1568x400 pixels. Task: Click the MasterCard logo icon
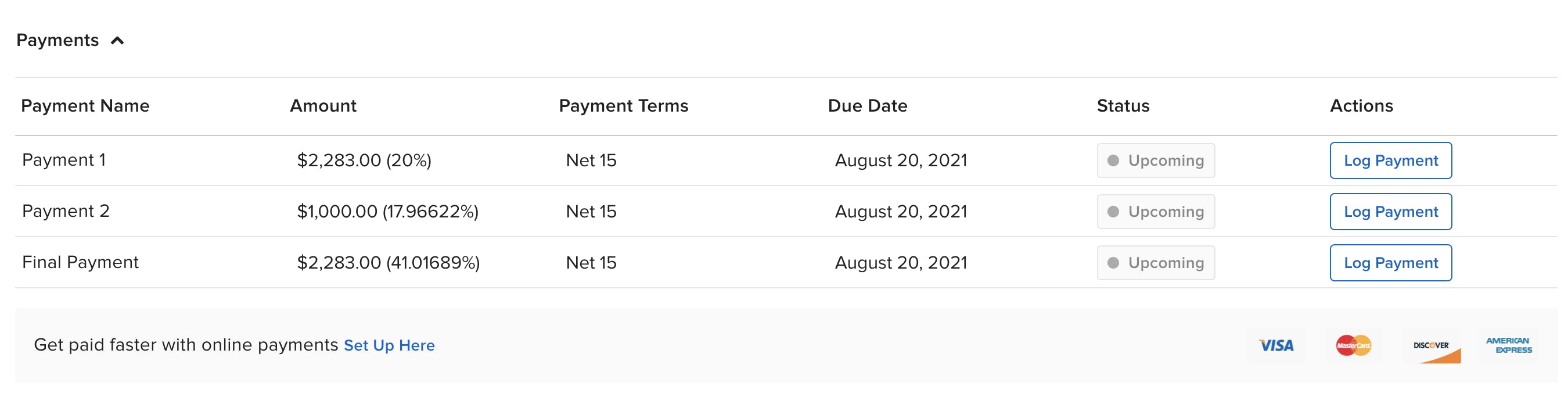[x=1353, y=346]
